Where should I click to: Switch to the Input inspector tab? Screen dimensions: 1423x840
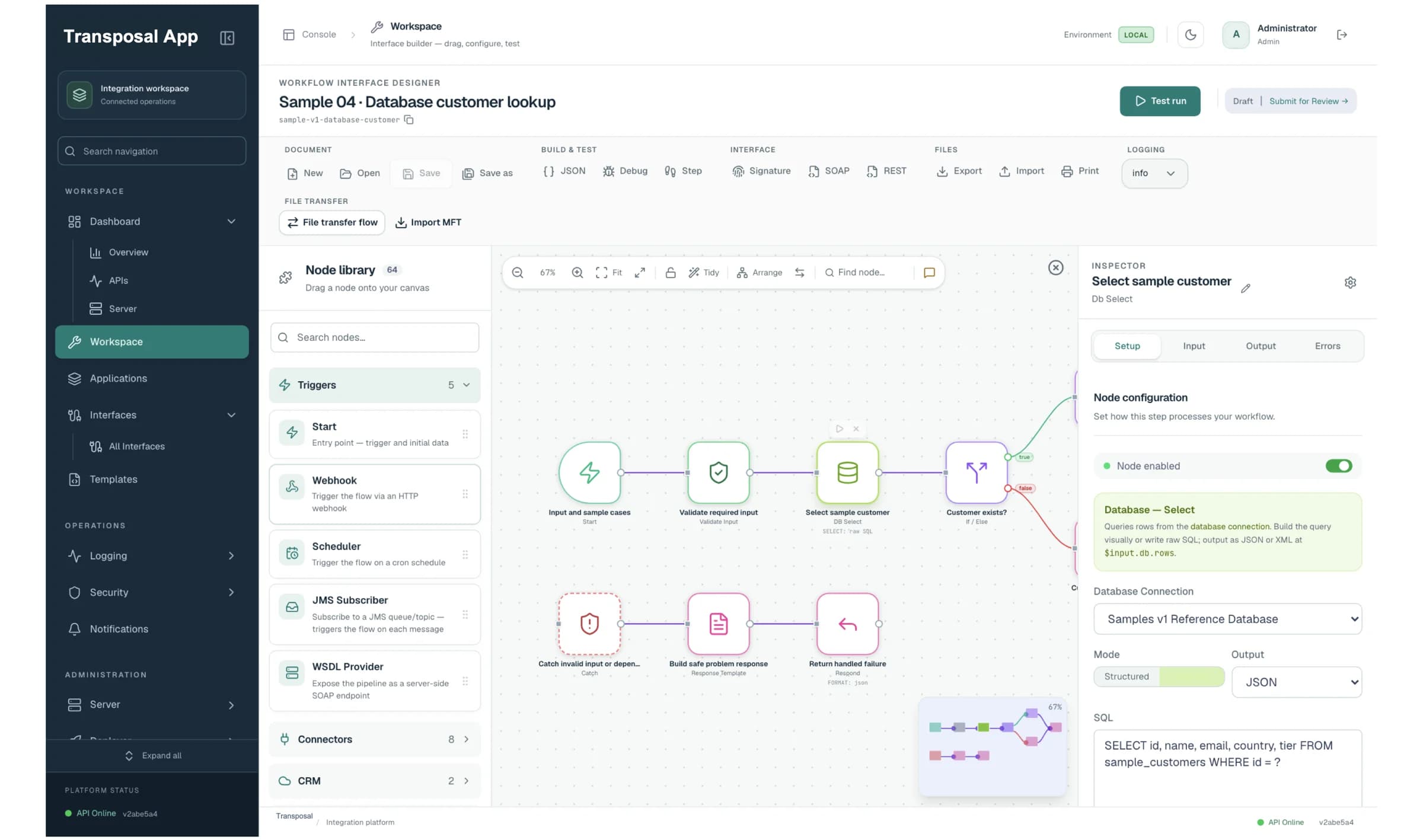tap(1194, 346)
